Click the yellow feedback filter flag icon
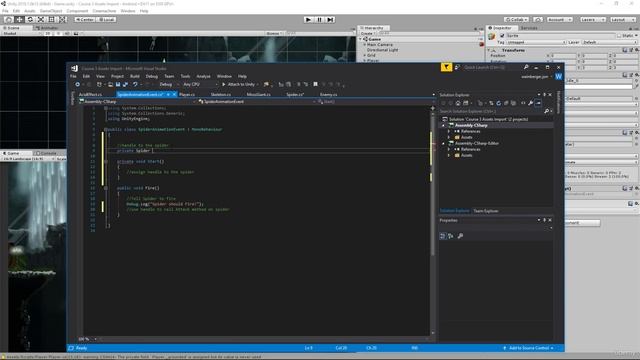This screenshot has height=360, width=640. 446,67
